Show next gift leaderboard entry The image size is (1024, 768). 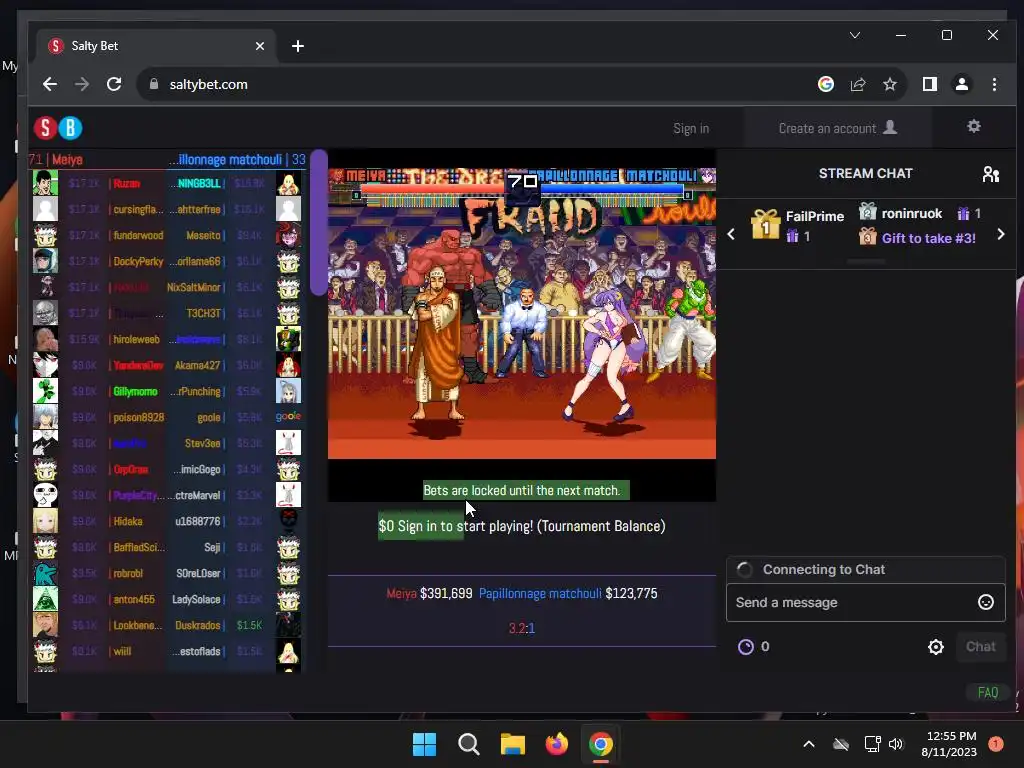tap(1000, 234)
